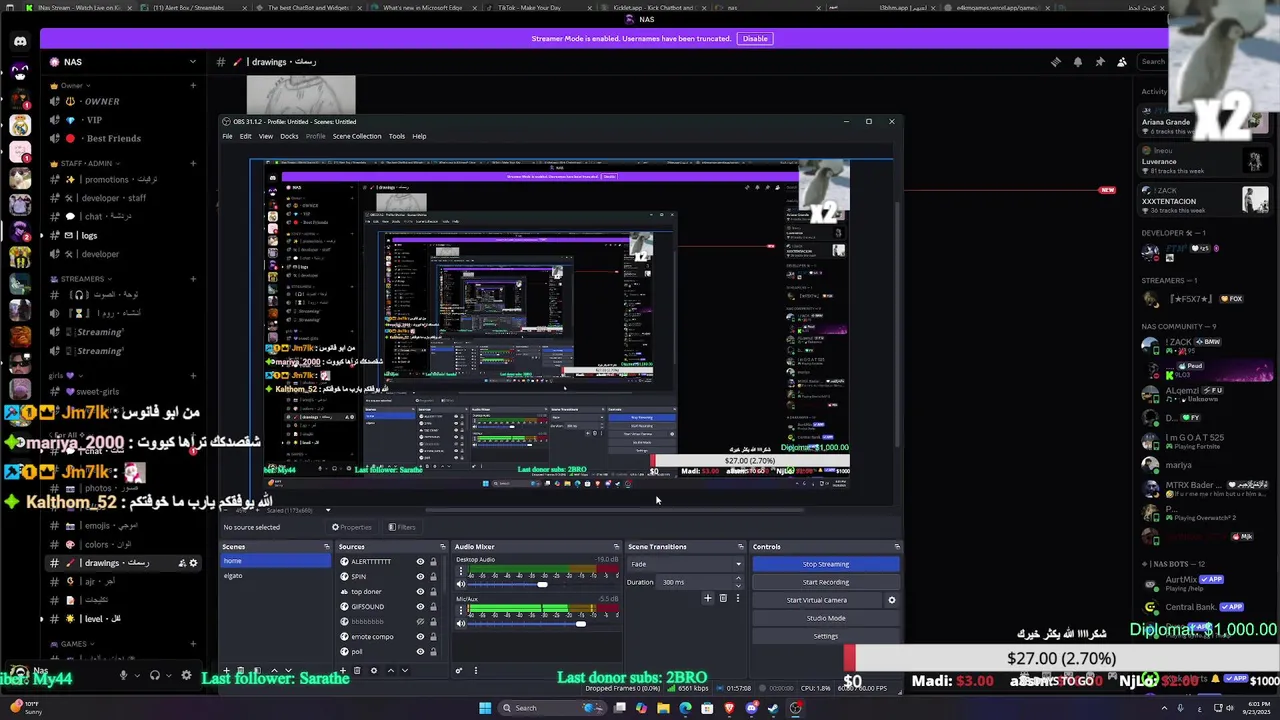Select the elgato scene
Image resolution: width=1280 pixels, height=720 pixels.
[274, 576]
